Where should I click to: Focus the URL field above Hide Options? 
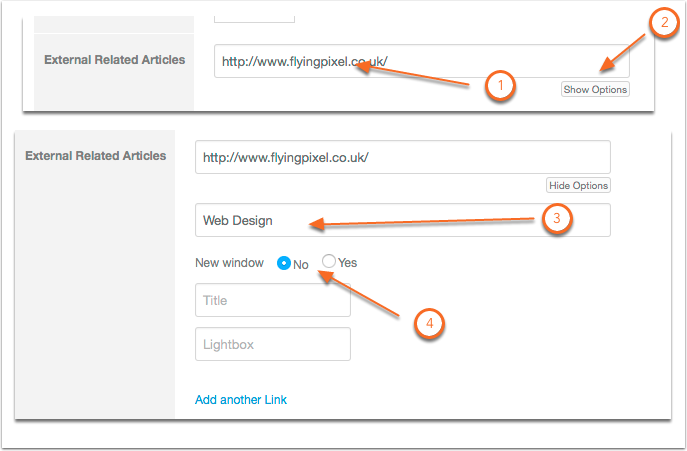[x=403, y=157]
